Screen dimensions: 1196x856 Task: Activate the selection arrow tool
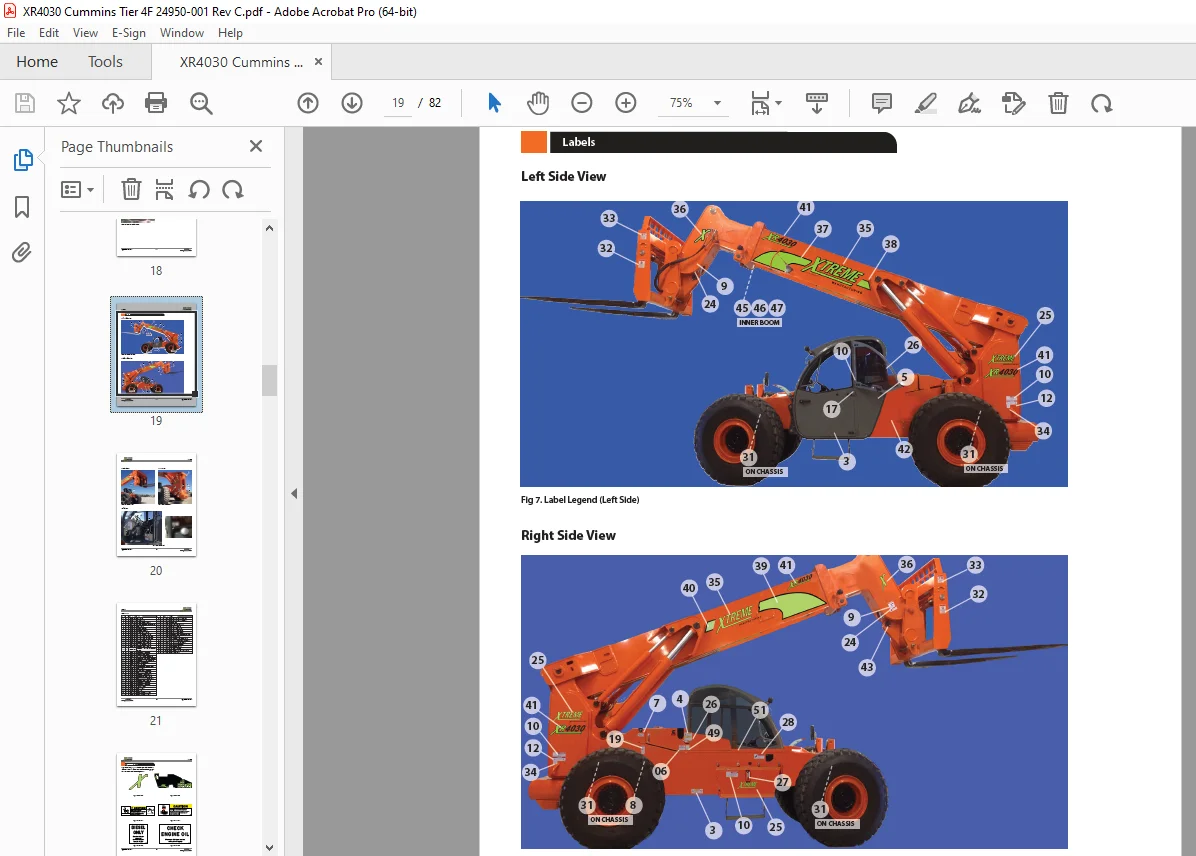[494, 103]
